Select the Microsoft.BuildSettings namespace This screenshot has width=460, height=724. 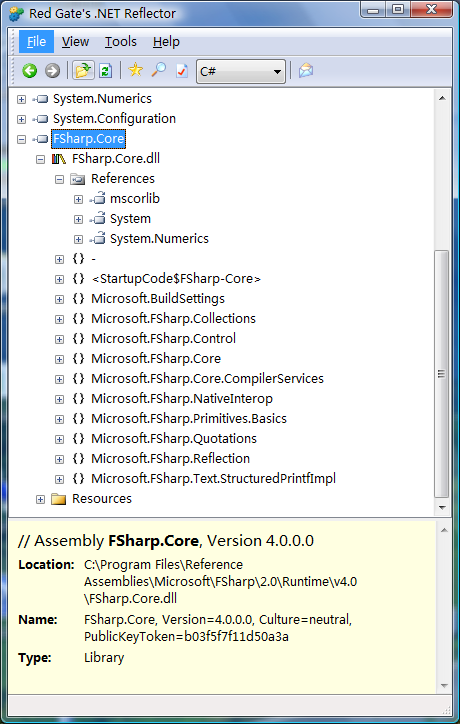[158, 298]
